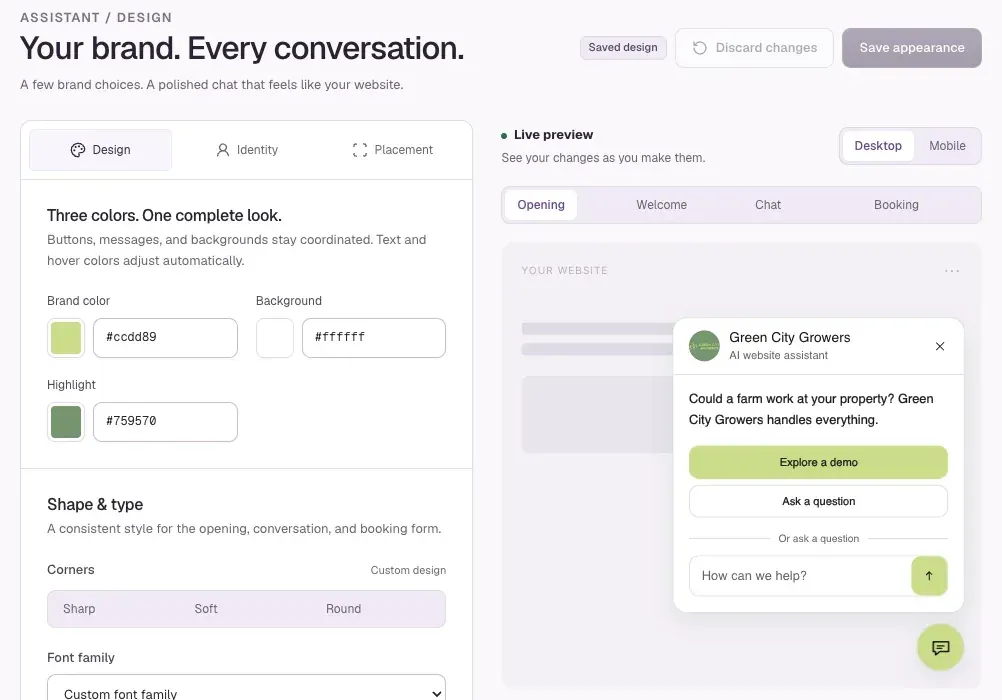Click the undo arrow icon in Discard changes

pyautogui.click(x=700, y=48)
